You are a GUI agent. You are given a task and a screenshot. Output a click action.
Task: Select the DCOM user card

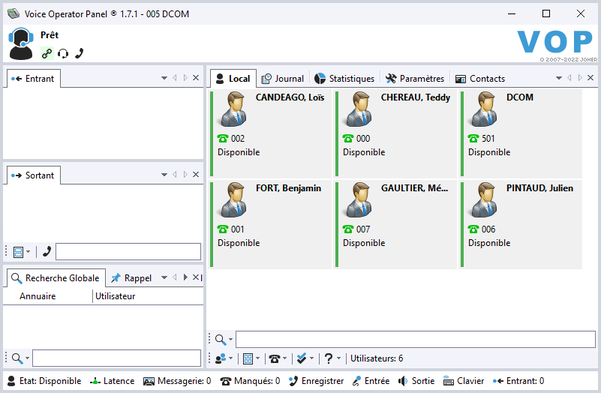click(x=521, y=133)
